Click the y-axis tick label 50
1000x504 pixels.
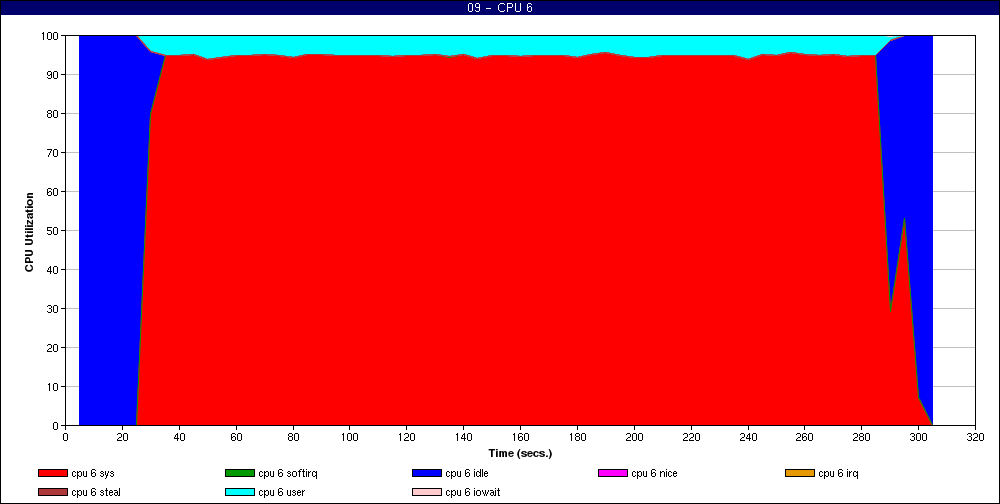(53, 230)
